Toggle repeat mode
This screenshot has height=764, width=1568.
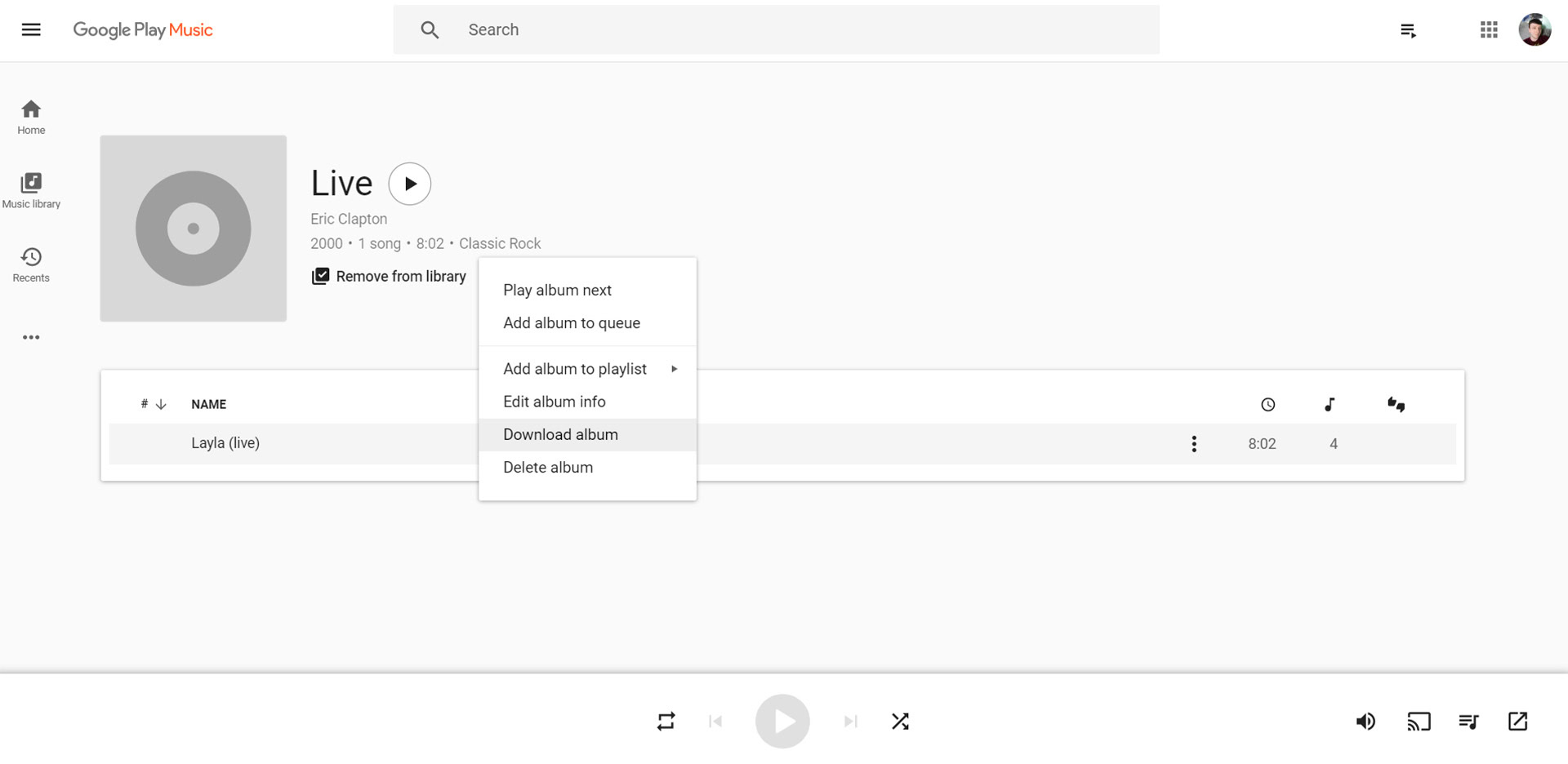coord(666,722)
